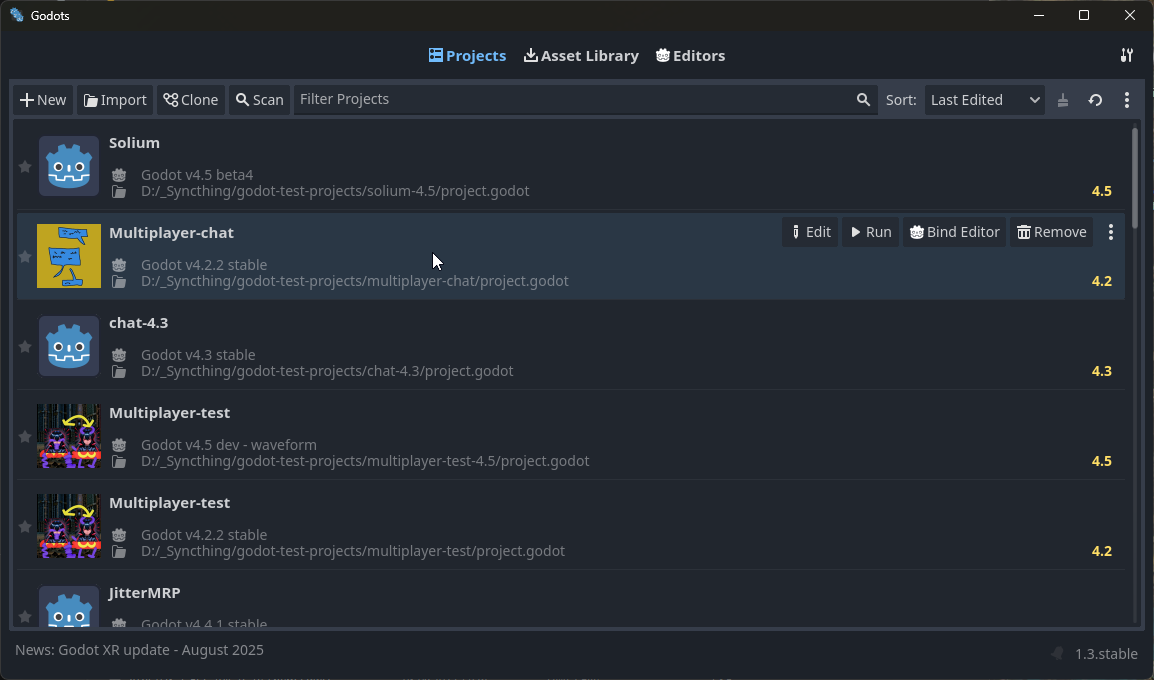Toggle favorite star for Multiplayer-chat project

[25, 257]
